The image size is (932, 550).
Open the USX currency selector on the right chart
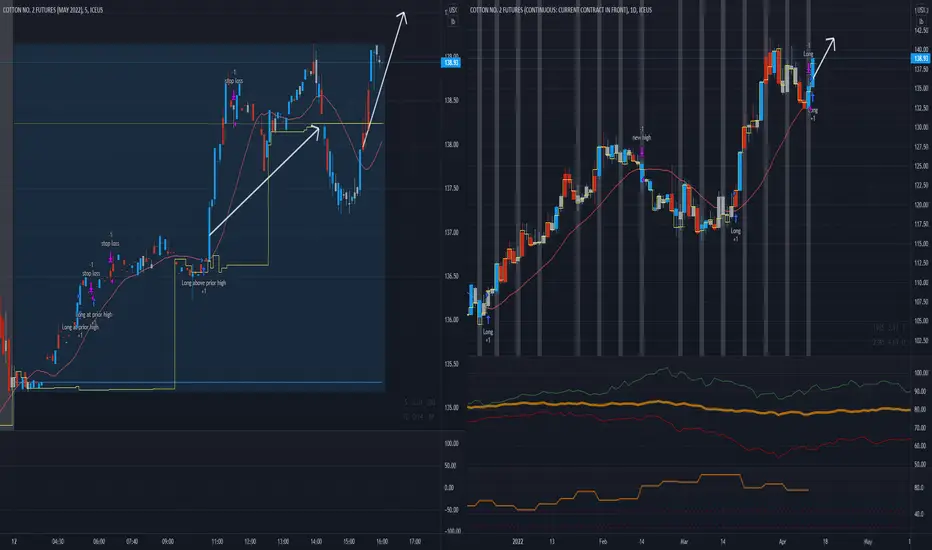pyautogui.click(x=921, y=10)
